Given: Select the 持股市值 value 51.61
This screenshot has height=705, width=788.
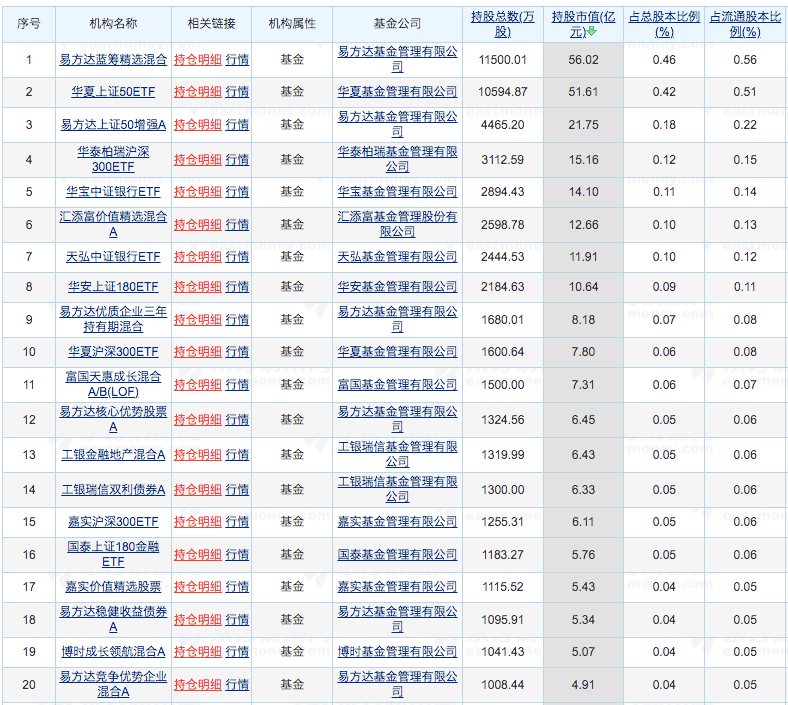Looking at the screenshot, I should coord(583,92).
